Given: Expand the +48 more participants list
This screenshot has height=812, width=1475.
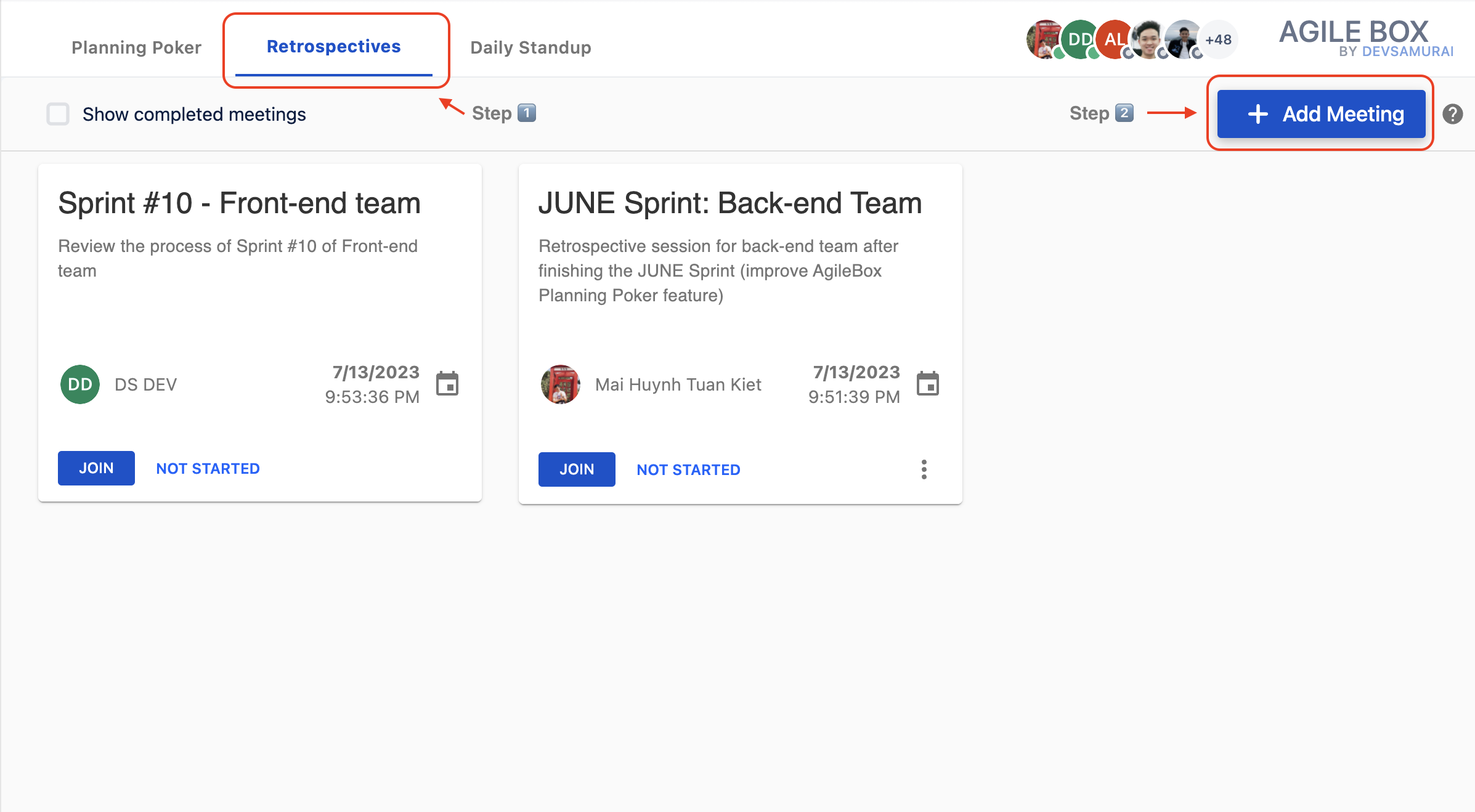Looking at the screenshot, I should [x=1218, y=39].
